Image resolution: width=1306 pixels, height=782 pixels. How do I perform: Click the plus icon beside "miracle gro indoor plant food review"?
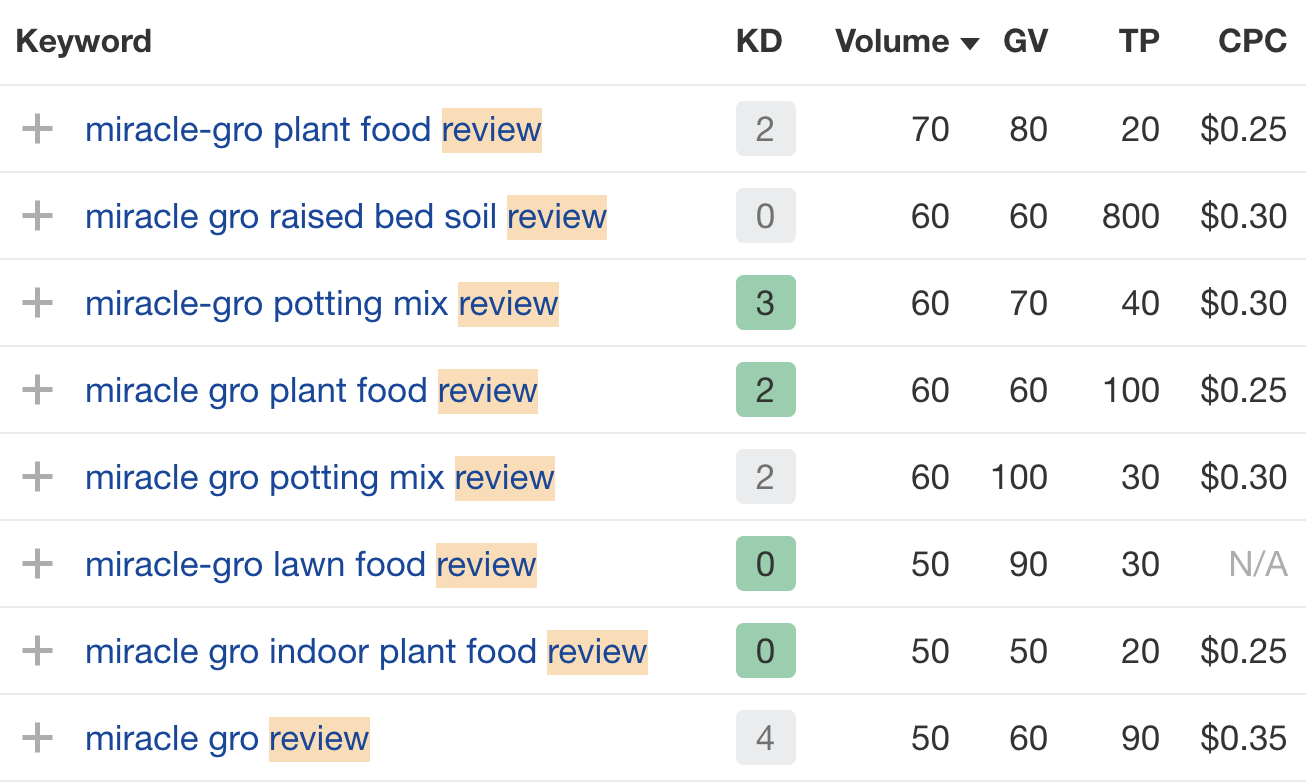coord(37,651)
